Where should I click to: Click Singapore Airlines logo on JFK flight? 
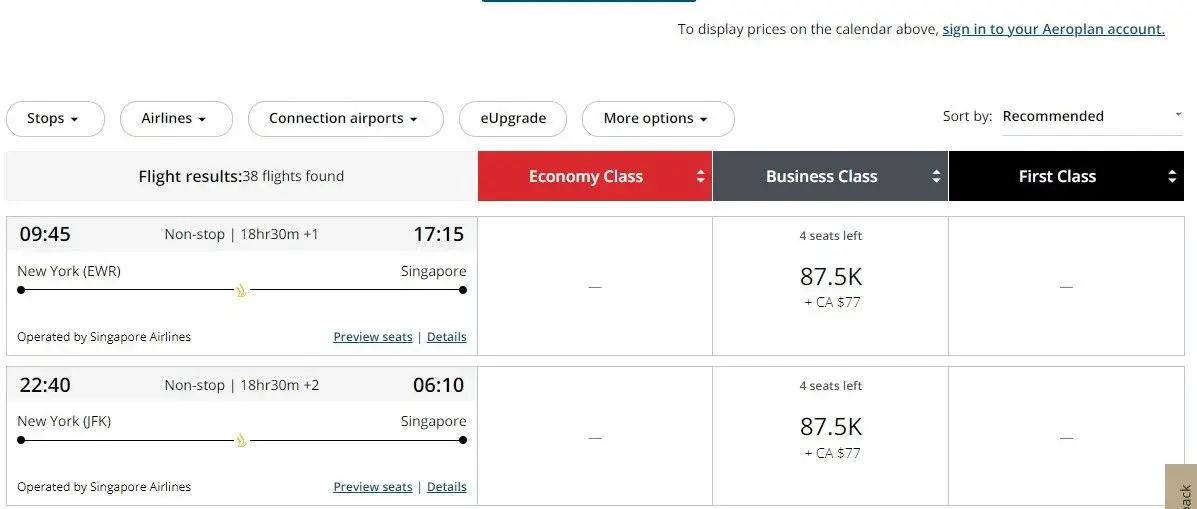[x=241, y=441]
